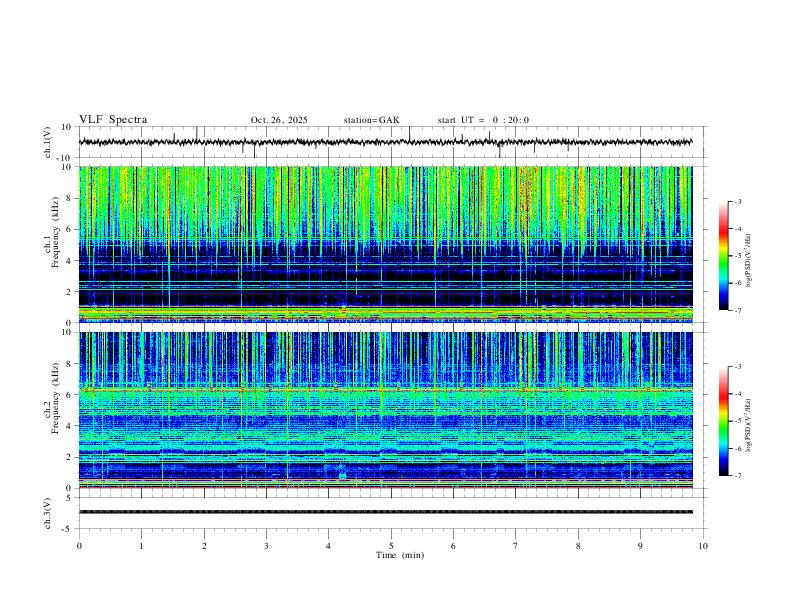This screenshot has height=612, width=792.
Task: Click the "8" frequency tick on ch.2 axis
Action: (x=70, y=364)
